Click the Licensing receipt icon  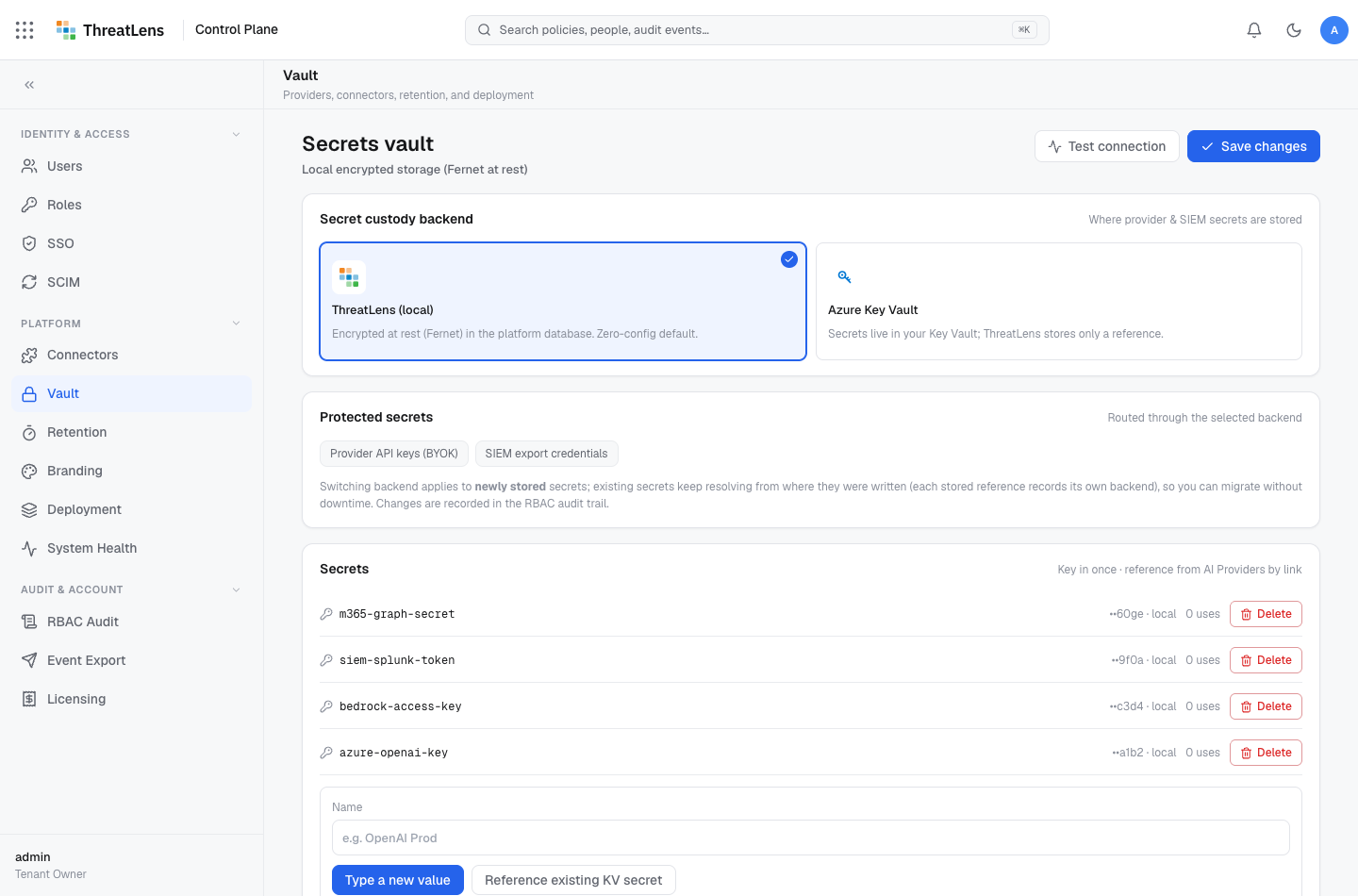[x=29, y=699]
